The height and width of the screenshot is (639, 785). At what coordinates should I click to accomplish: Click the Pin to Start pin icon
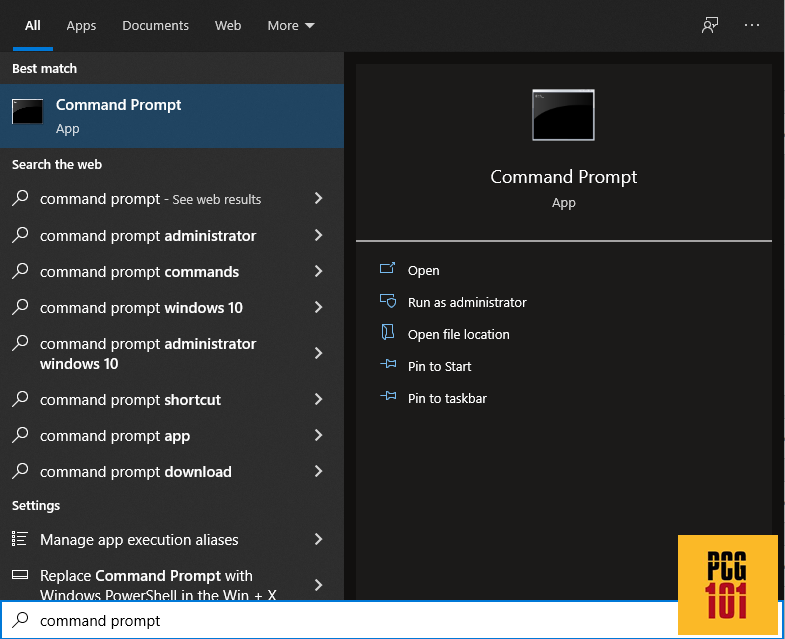[x=388, y=364]
